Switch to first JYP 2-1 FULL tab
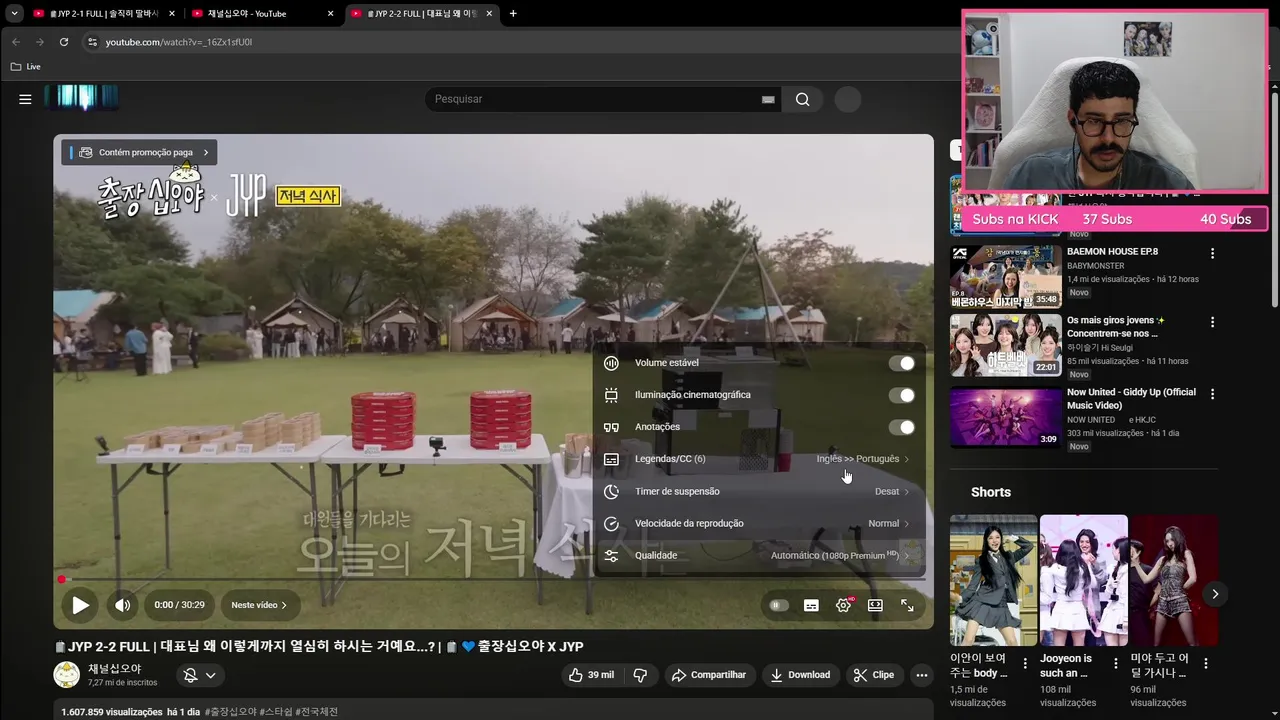 (x=105, y=14)
